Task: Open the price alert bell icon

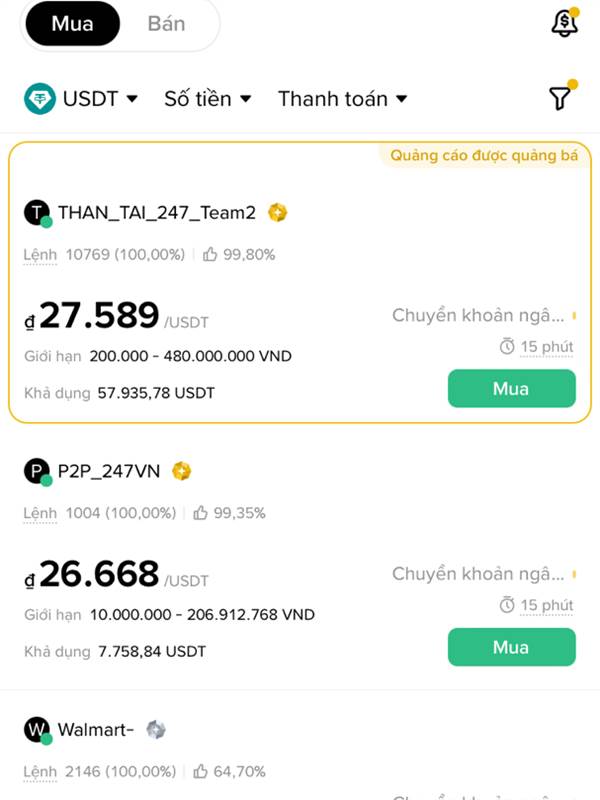Action: pyautogui.click(x=565, y=22)
